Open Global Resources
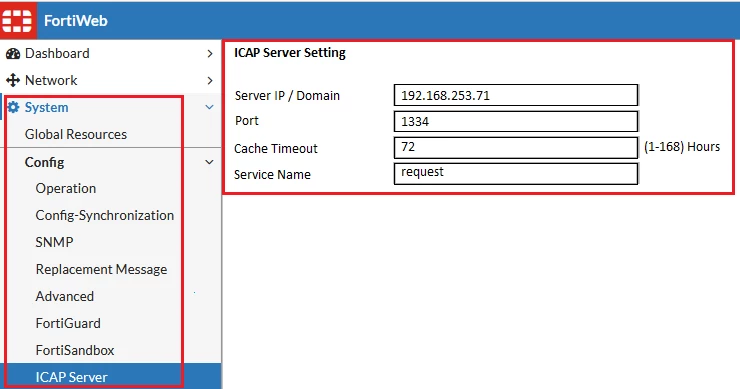 point(76,135)
